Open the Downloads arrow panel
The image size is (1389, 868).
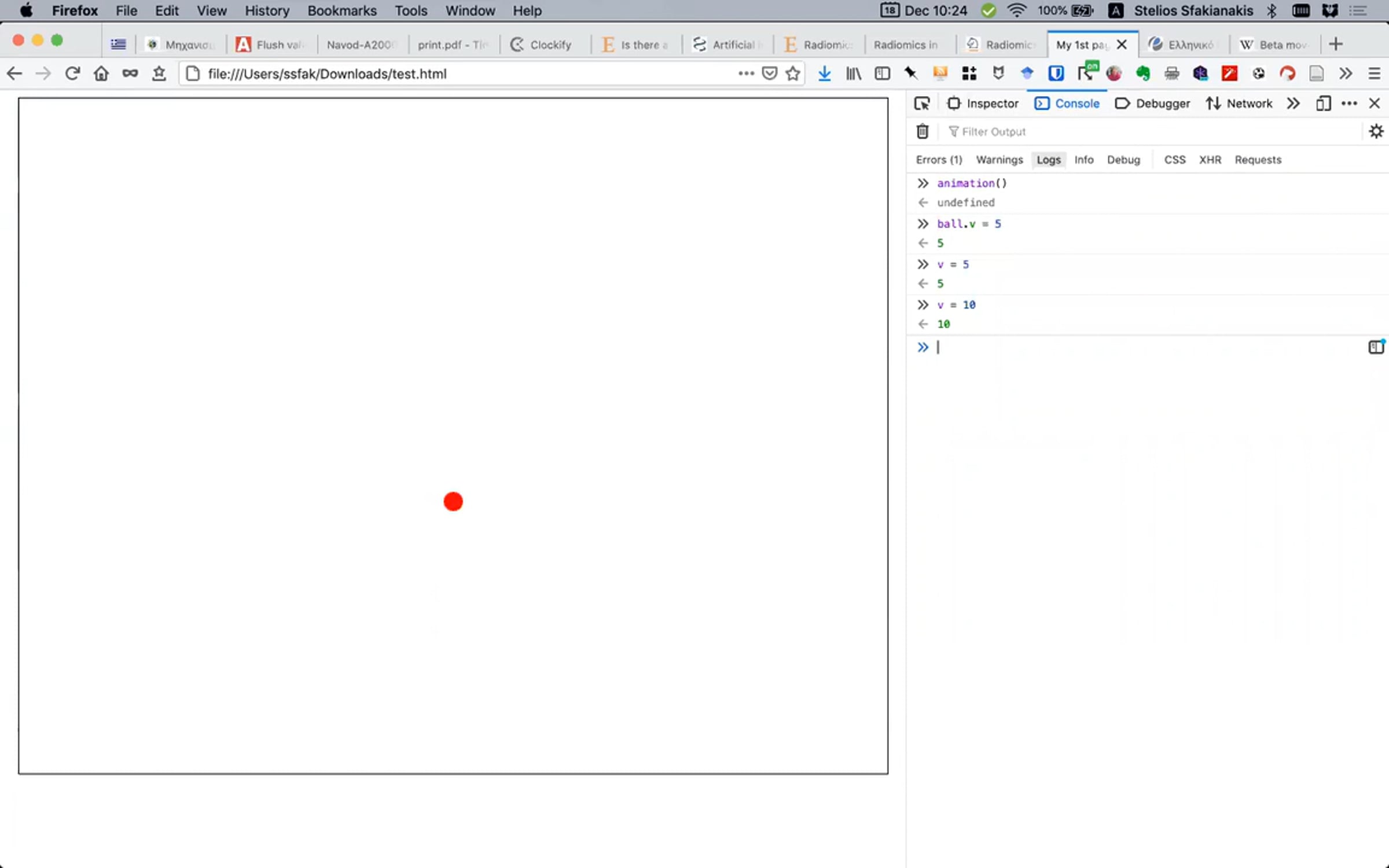pyautogui.click(x=825, y=73)
